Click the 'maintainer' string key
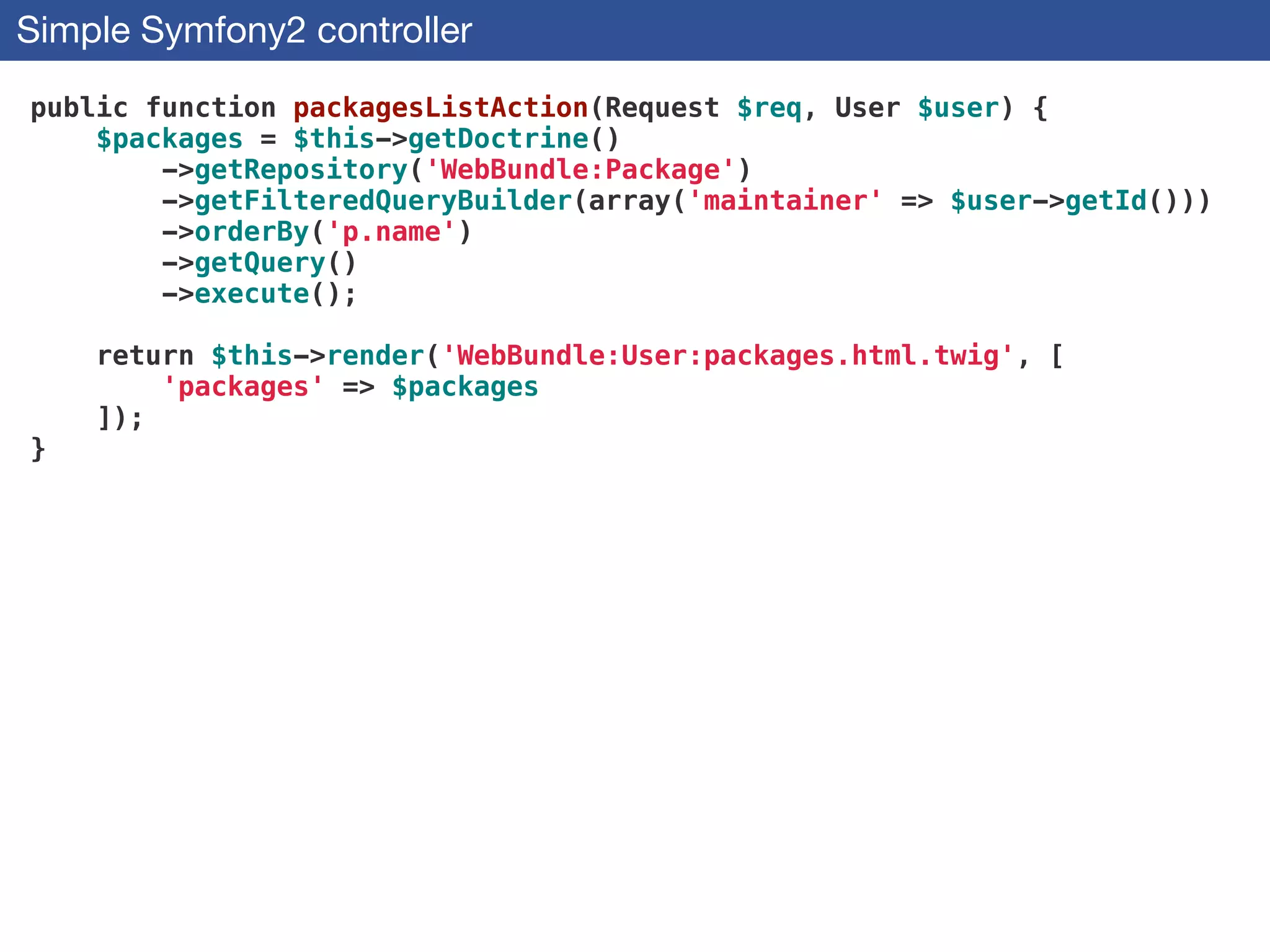This screenshot has width=1270, height=952. point(785,201)
